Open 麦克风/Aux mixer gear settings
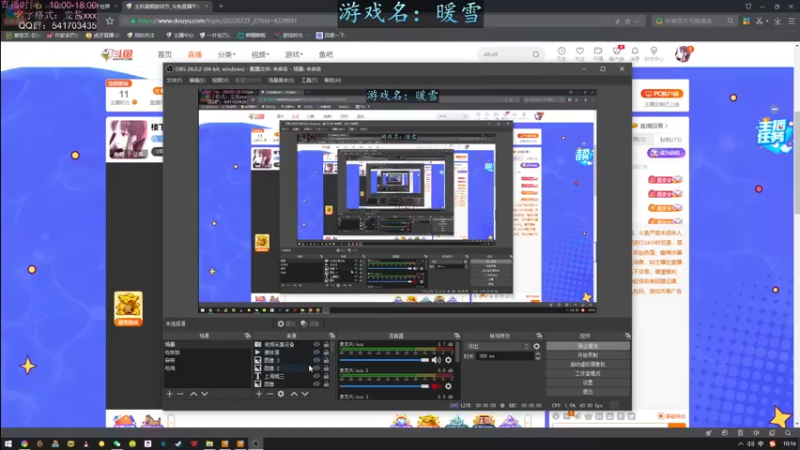 click(448, 360)
